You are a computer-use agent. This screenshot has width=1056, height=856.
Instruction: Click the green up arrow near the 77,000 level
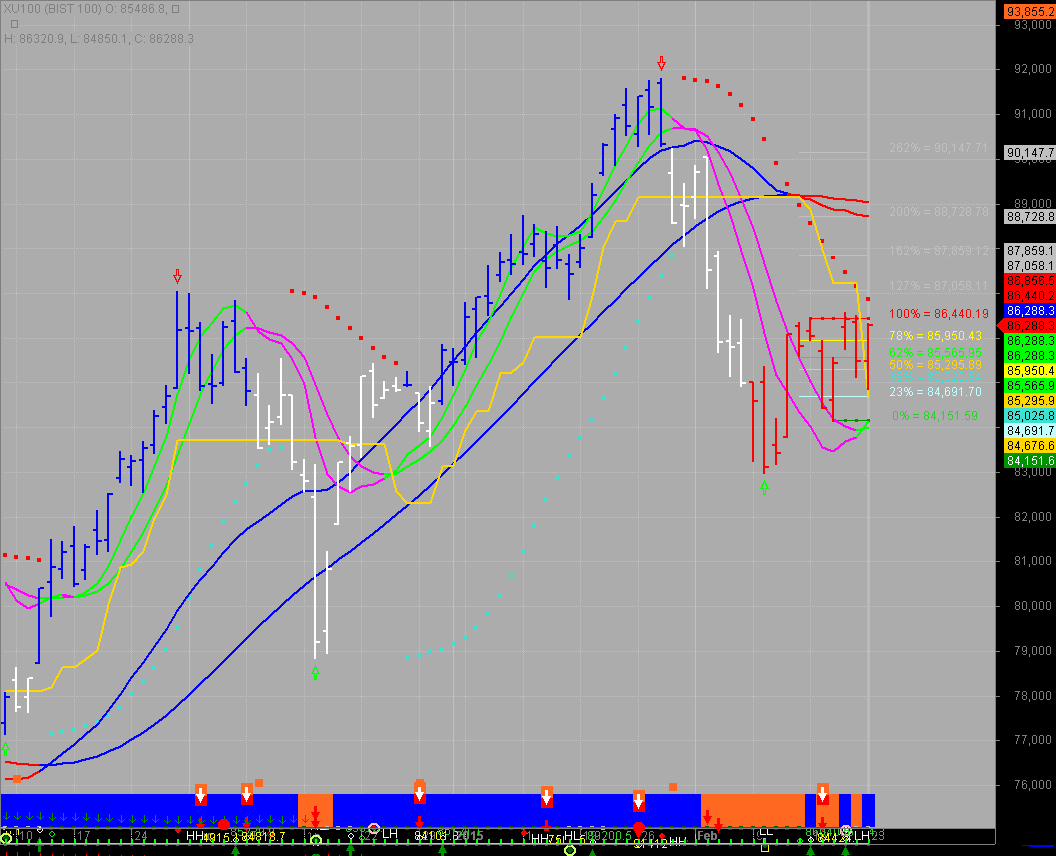point(6,749)
